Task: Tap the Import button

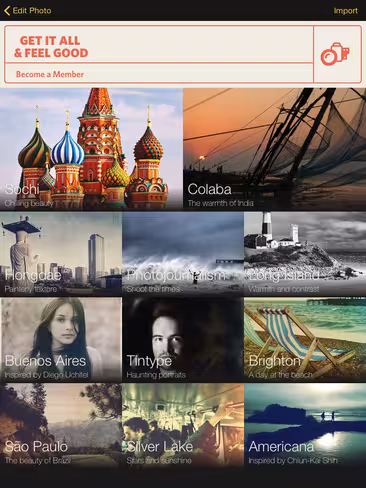Action: point(345,11)
